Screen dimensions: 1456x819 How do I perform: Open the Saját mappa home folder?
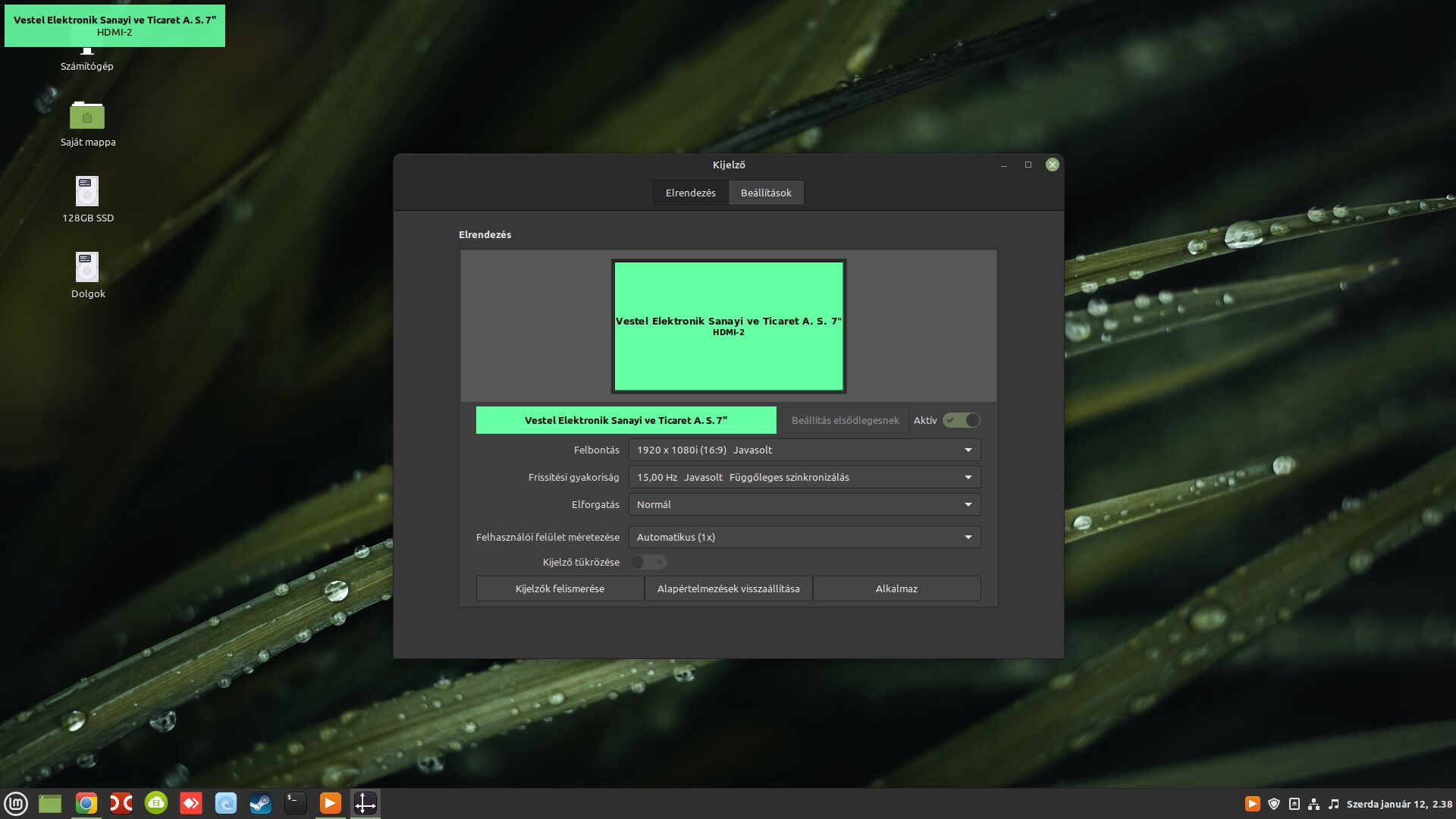[88, 124]
